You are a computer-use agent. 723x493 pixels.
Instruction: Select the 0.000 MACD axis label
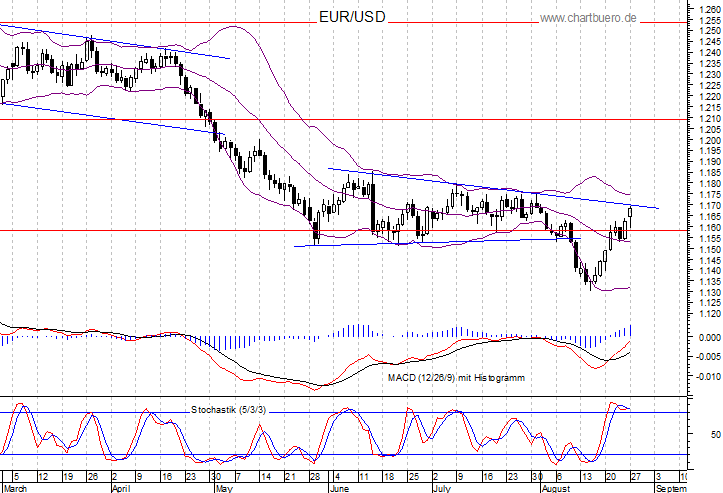[x=706, y=338]
